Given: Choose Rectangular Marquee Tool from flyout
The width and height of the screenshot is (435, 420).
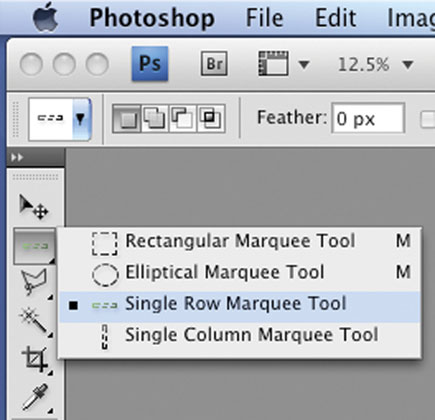Looking at the screenshot, I should click(239, 242).
